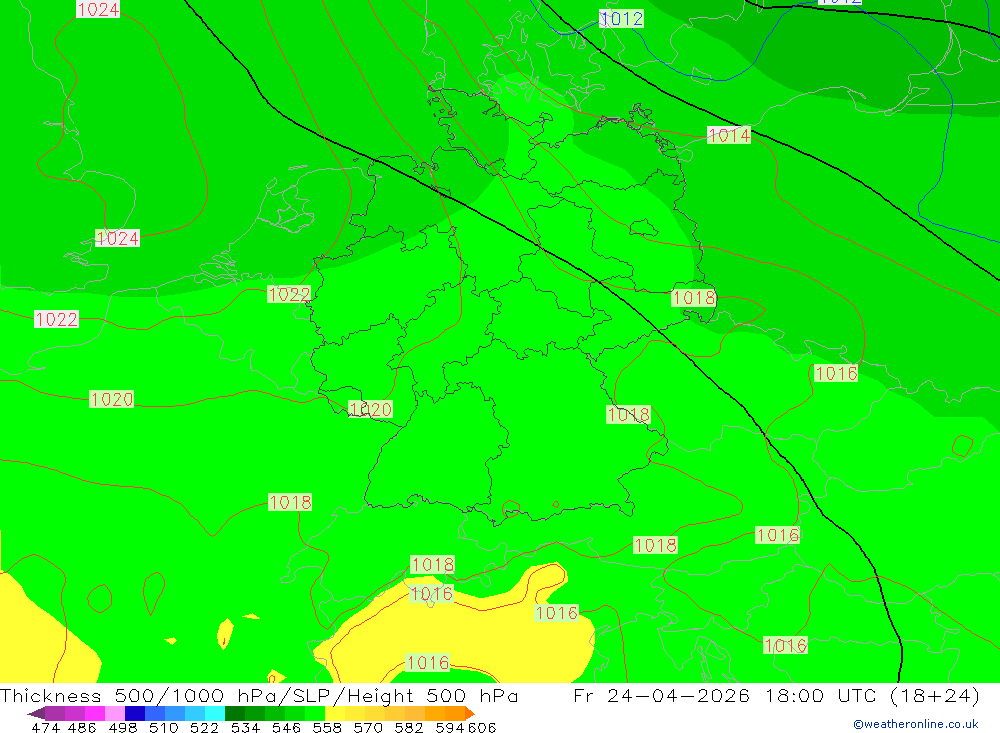Click the 1020 label over western France
1000x733 pixels.
[112, 399]
